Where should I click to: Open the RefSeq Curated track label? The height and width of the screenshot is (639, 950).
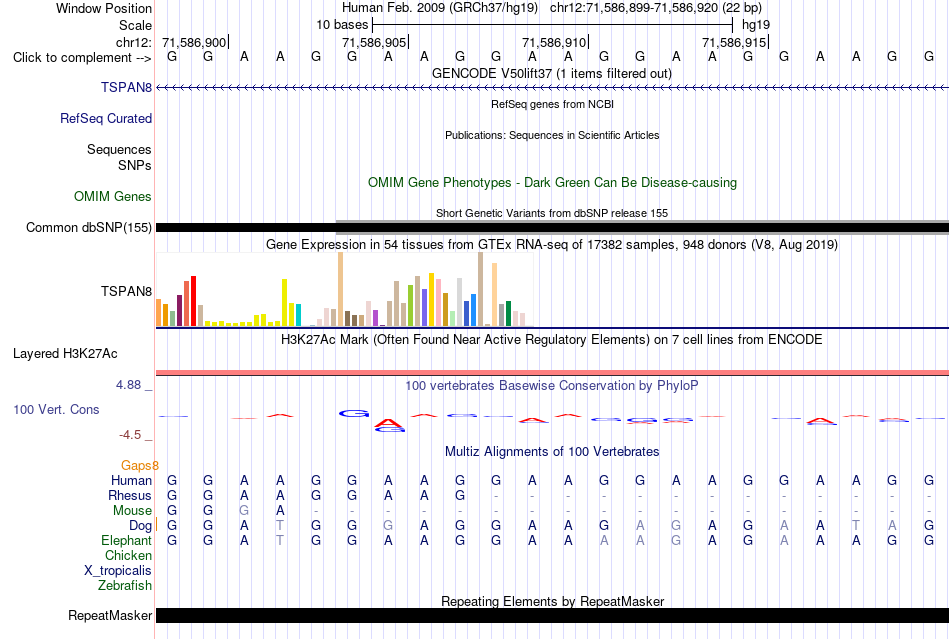click(106, 118)
